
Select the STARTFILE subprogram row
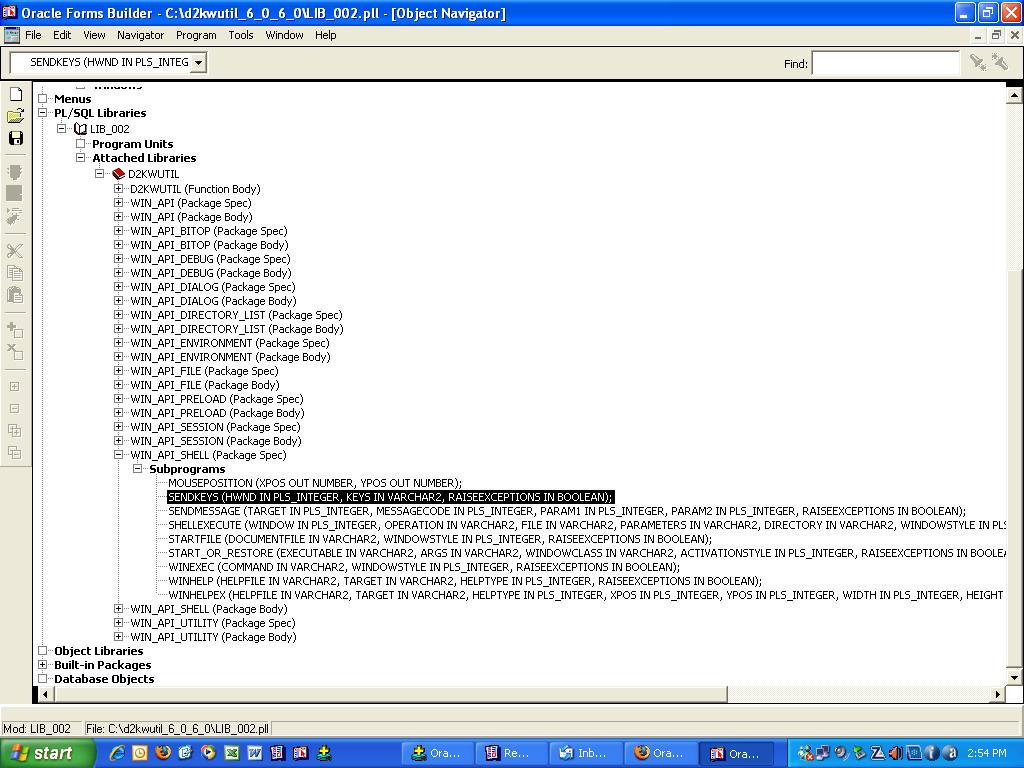(x=440, y=539)
